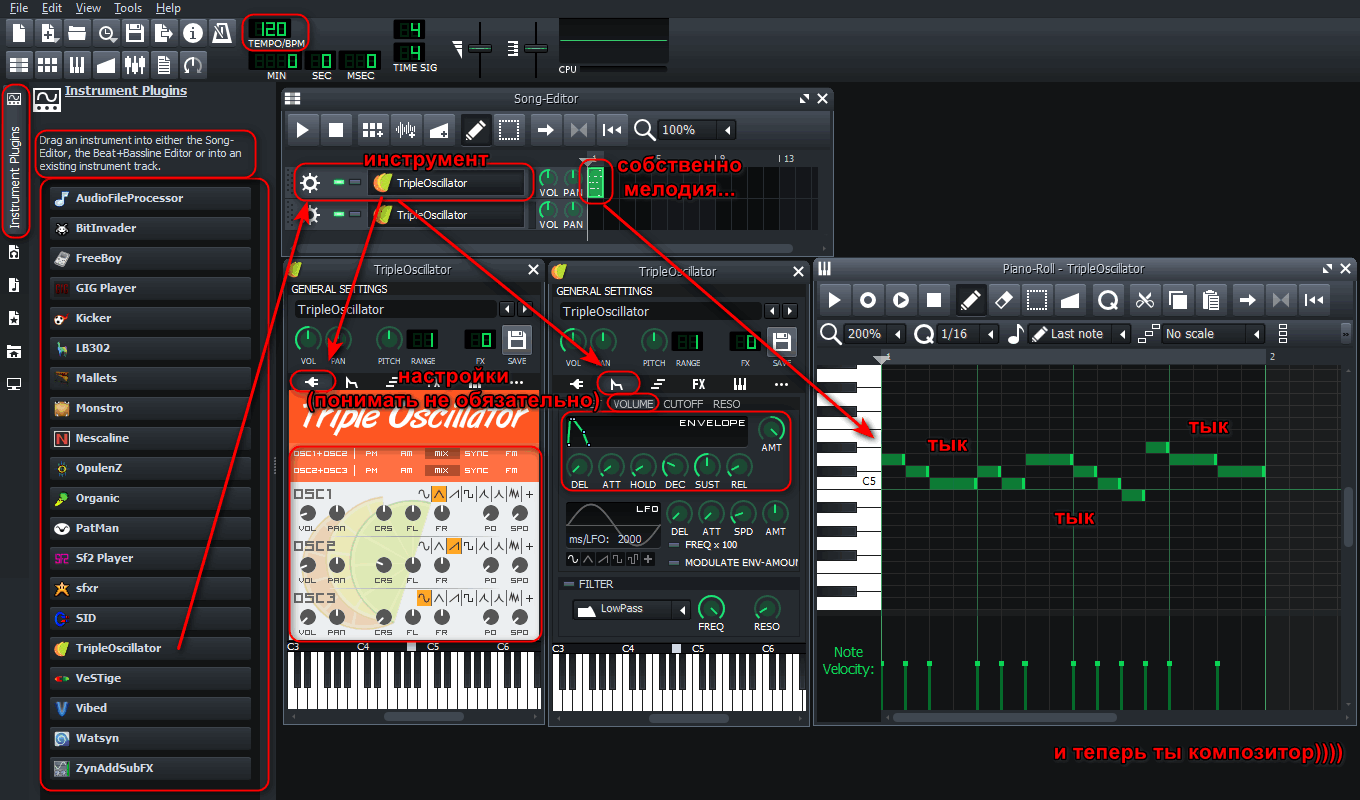
Task: Open track settings gear of first TripleOscillator track
Action: click(x=310, y=183)
